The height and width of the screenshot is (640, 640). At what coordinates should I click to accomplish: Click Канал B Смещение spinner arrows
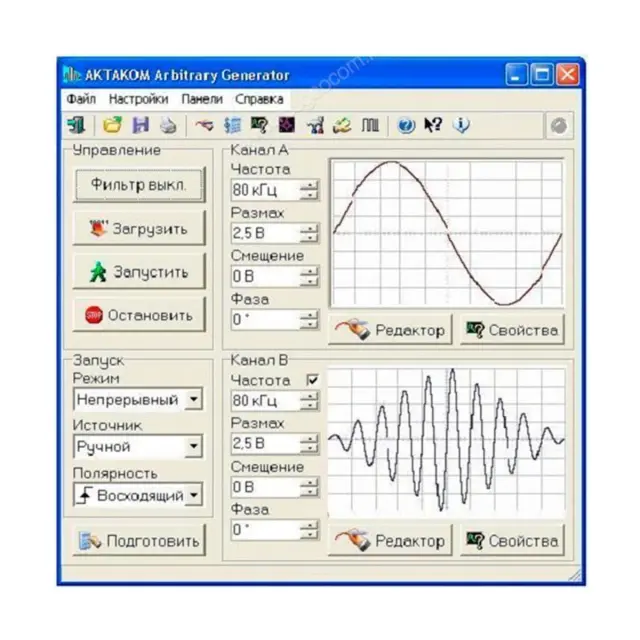click(x=309, y=487)
